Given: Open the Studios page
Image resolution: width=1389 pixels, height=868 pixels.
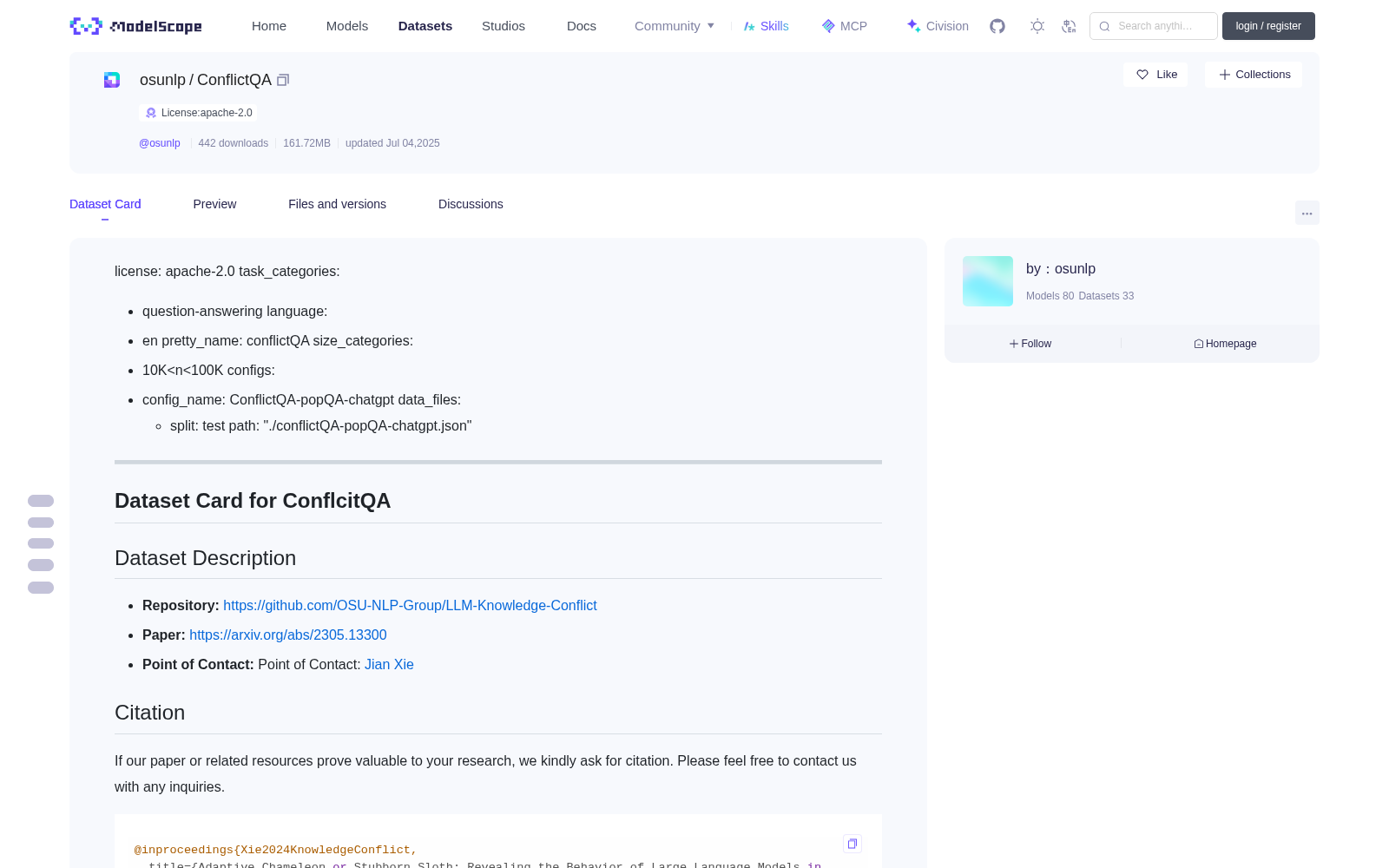Looking at the screenshot, I should pyautogui.click(x=504, y=26).
